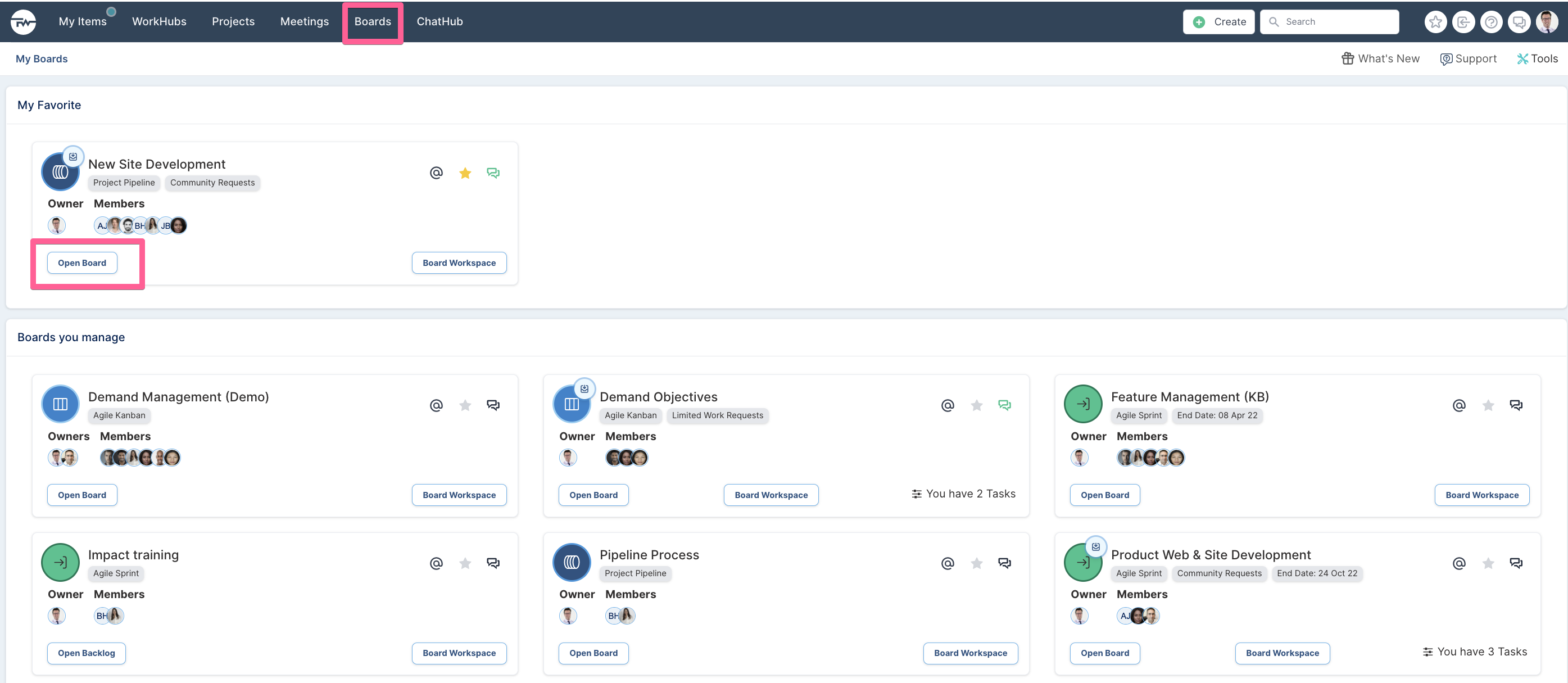
Task: Click mention icon on New Site Development
Action: (437, 173)
